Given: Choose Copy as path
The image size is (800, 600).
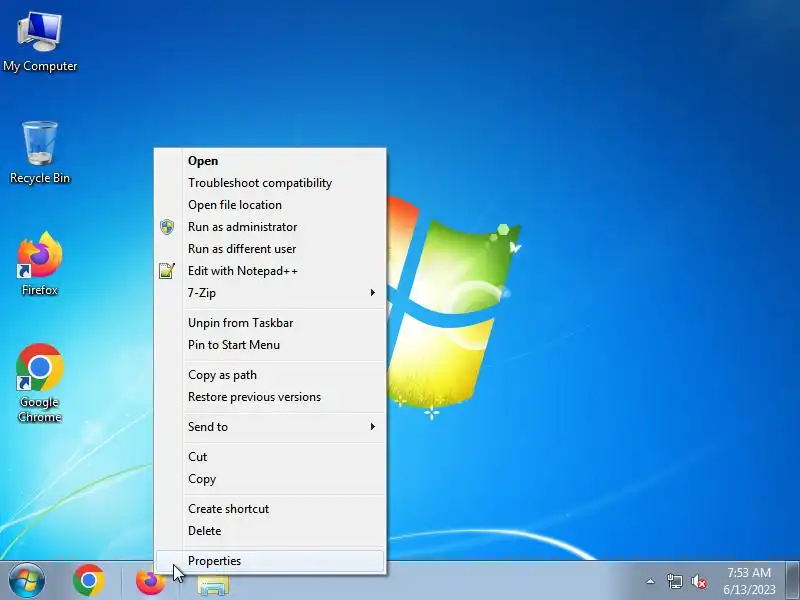Looking at the screenshot, I should [x=270, y=374].
